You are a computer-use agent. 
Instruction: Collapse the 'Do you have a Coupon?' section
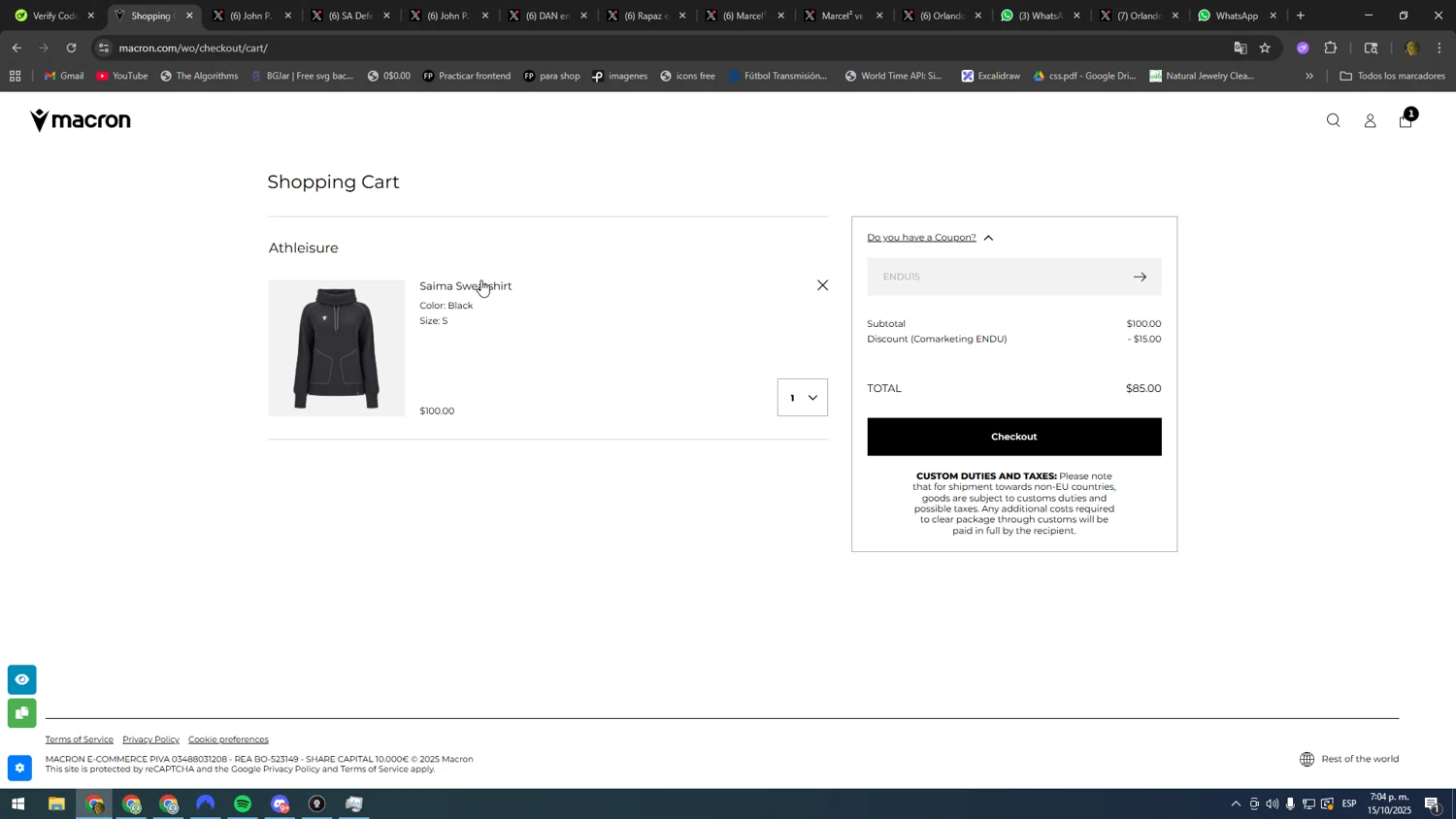(x=930, y=238)
